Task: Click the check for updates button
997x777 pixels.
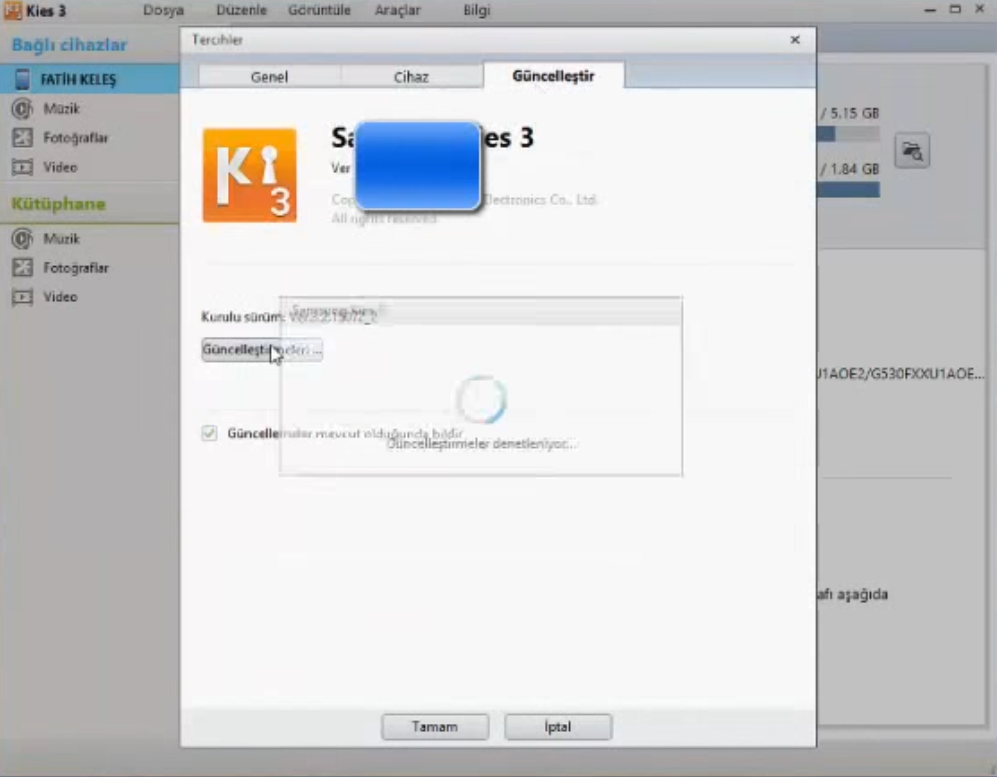Action: point(262,350)
